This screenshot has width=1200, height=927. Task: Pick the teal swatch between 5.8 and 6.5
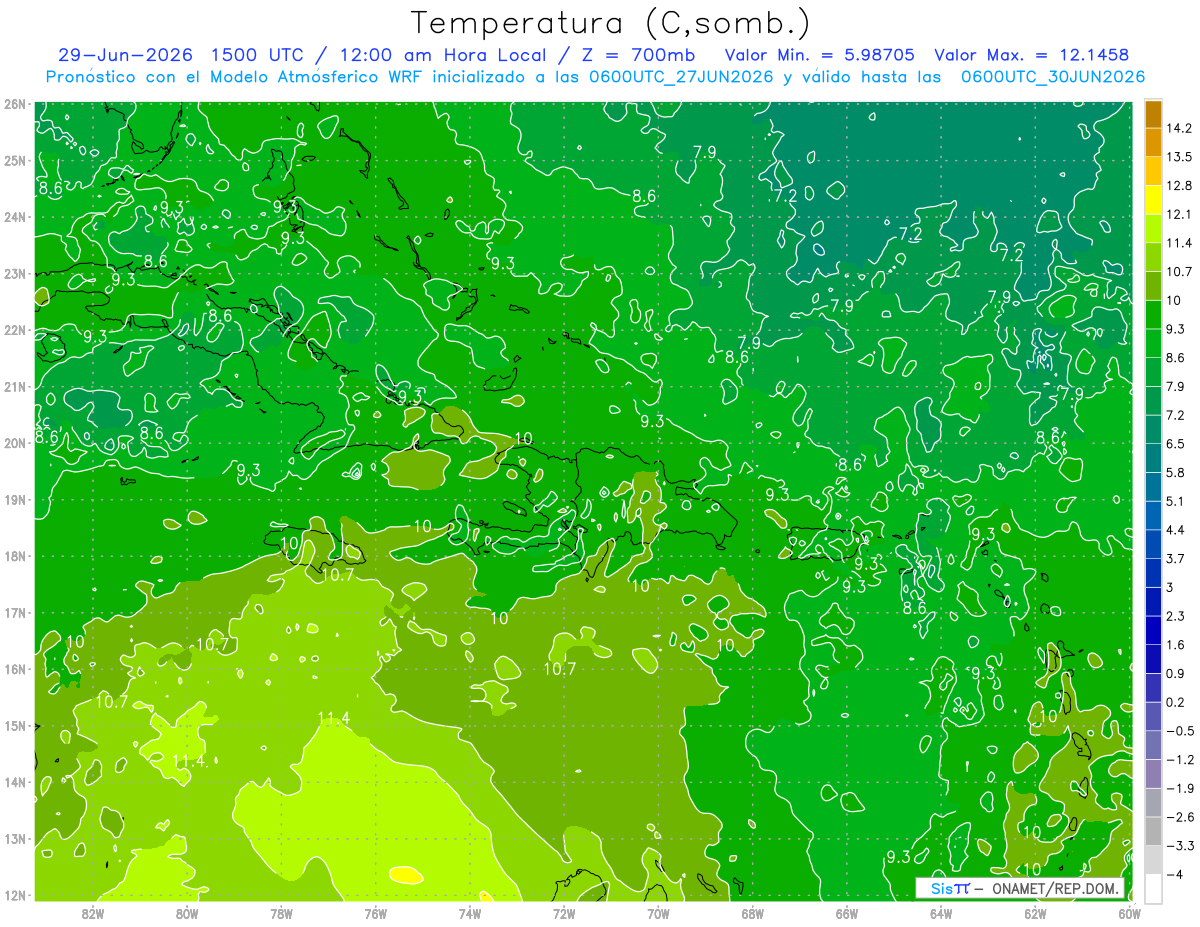point(1153,458)
